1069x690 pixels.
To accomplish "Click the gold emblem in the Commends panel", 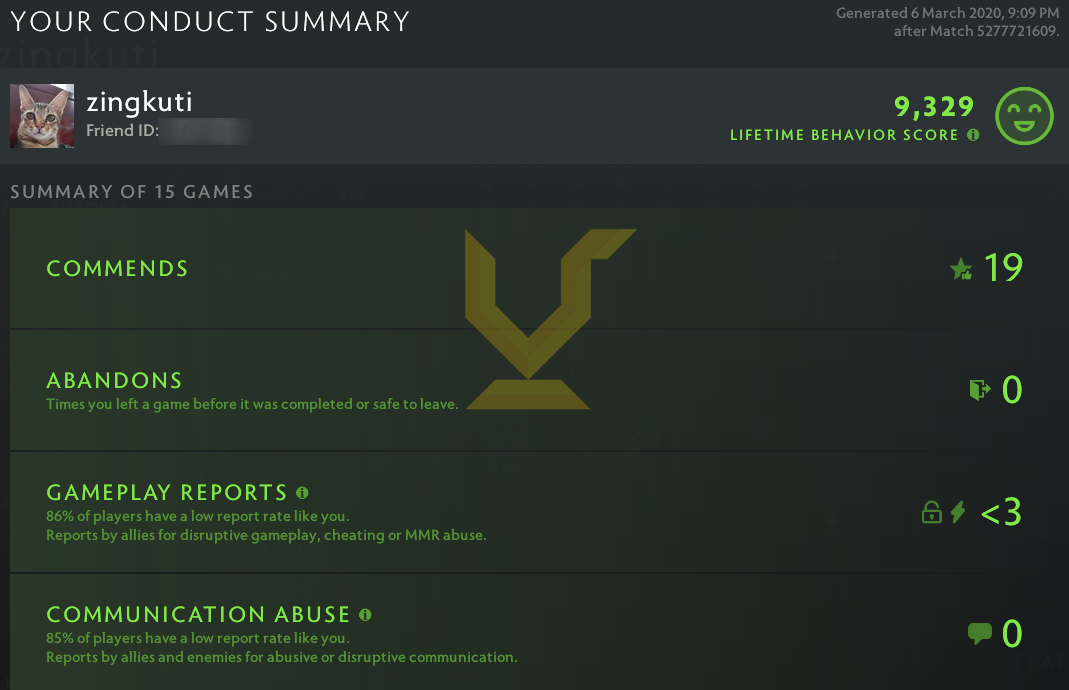I will pos(538,318).
